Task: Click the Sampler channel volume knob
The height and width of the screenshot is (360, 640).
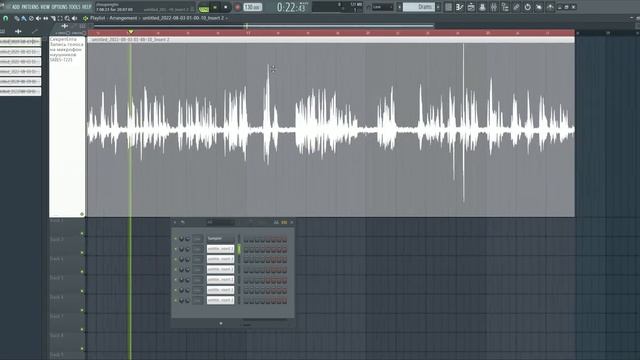Action: (x=188, y=239)
